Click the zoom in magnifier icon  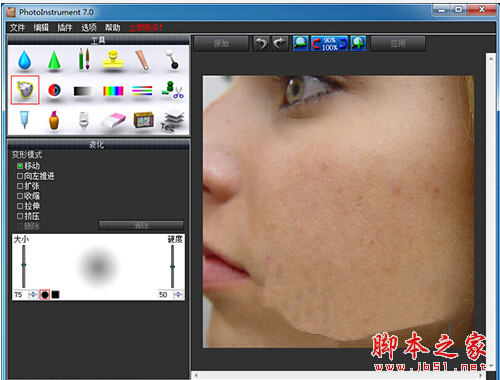358,43
